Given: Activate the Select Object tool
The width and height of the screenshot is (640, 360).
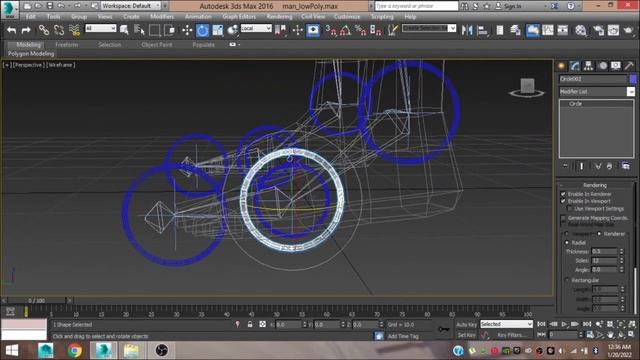Looking at the screenshot, I should click(x=124, y=30).
